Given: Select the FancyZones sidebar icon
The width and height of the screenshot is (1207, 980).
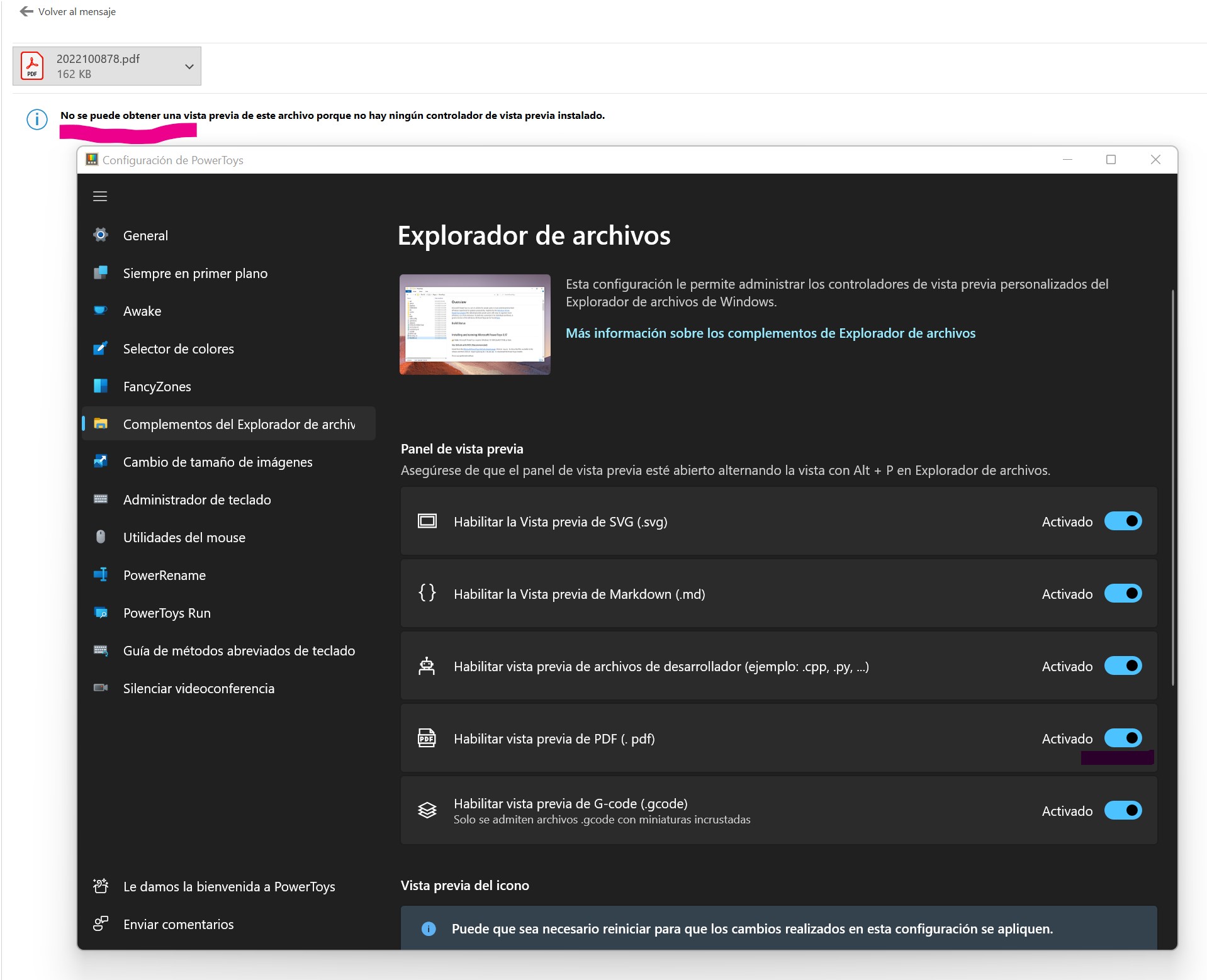Looking at the screenshot, I should 101,386.
